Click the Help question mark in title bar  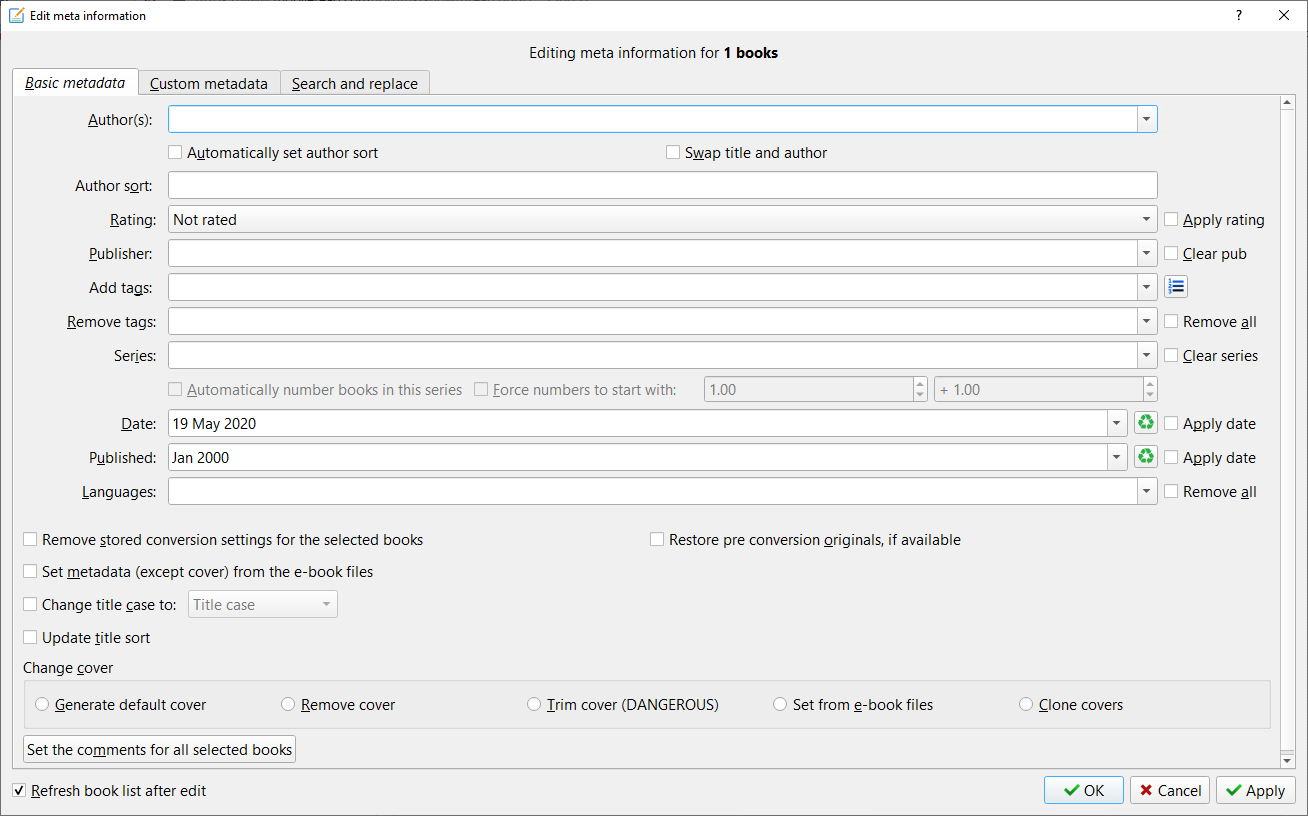coord(1239,15)
